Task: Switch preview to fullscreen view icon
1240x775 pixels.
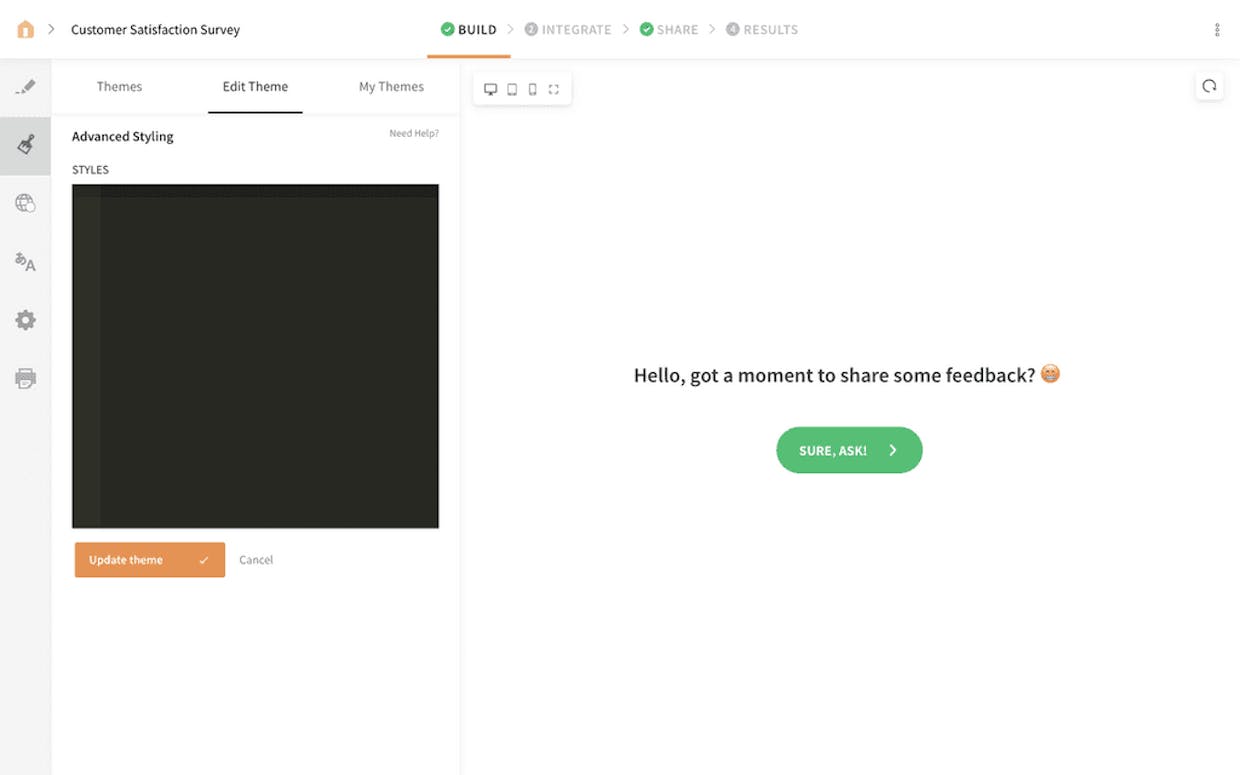Action: point(554,89)
